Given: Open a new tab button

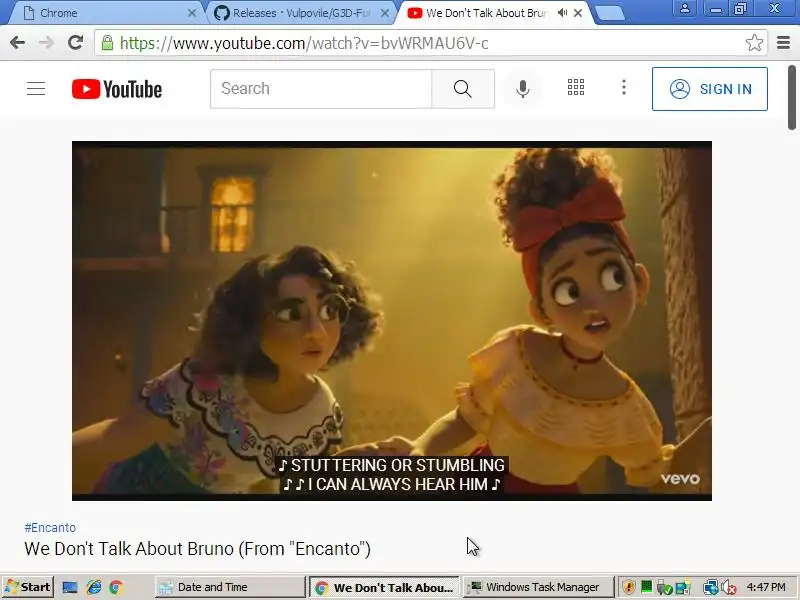Looking at the screenshot, I should [x=610, y=14].
